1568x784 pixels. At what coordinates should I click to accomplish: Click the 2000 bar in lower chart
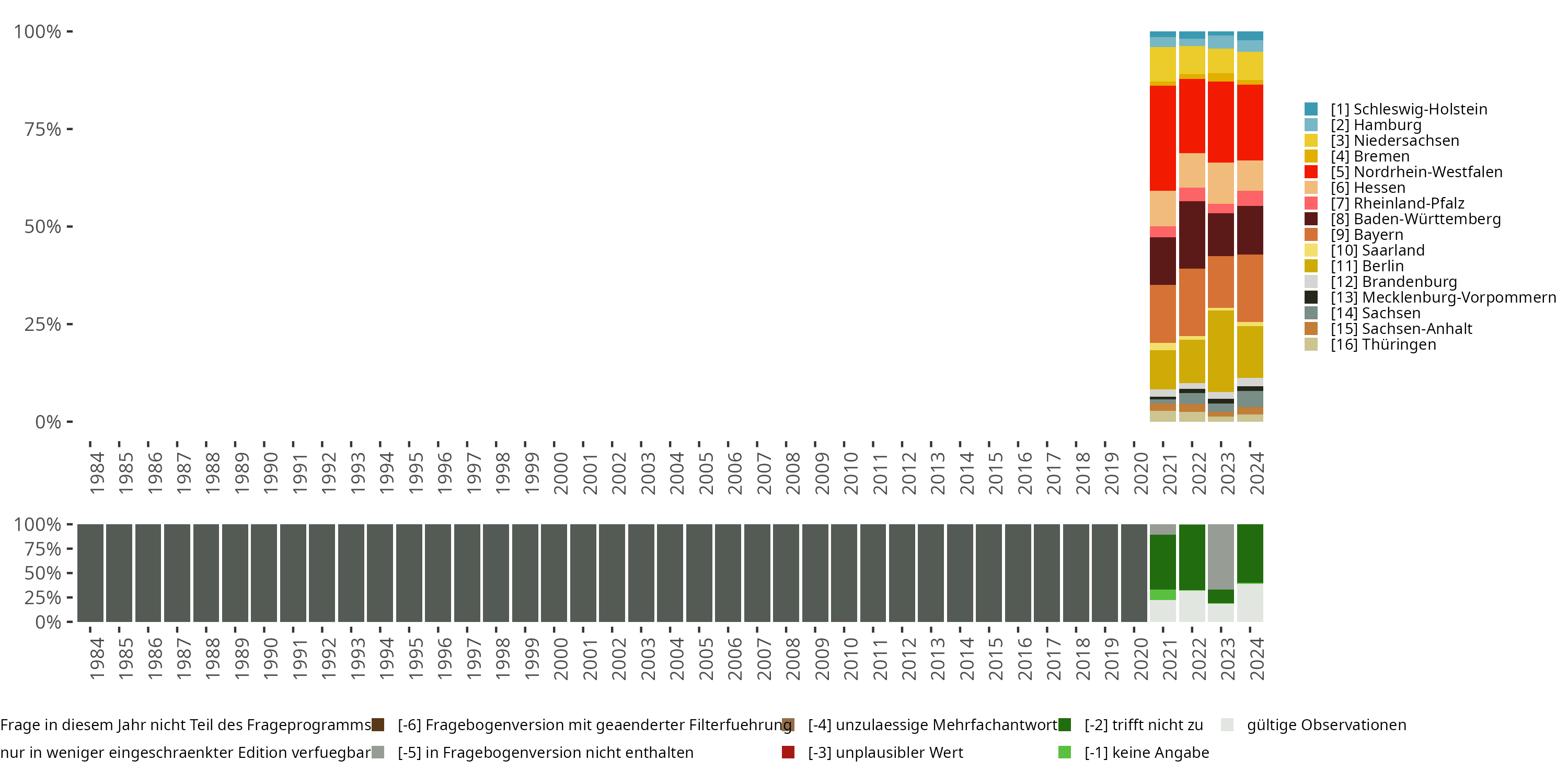point(554,573)
